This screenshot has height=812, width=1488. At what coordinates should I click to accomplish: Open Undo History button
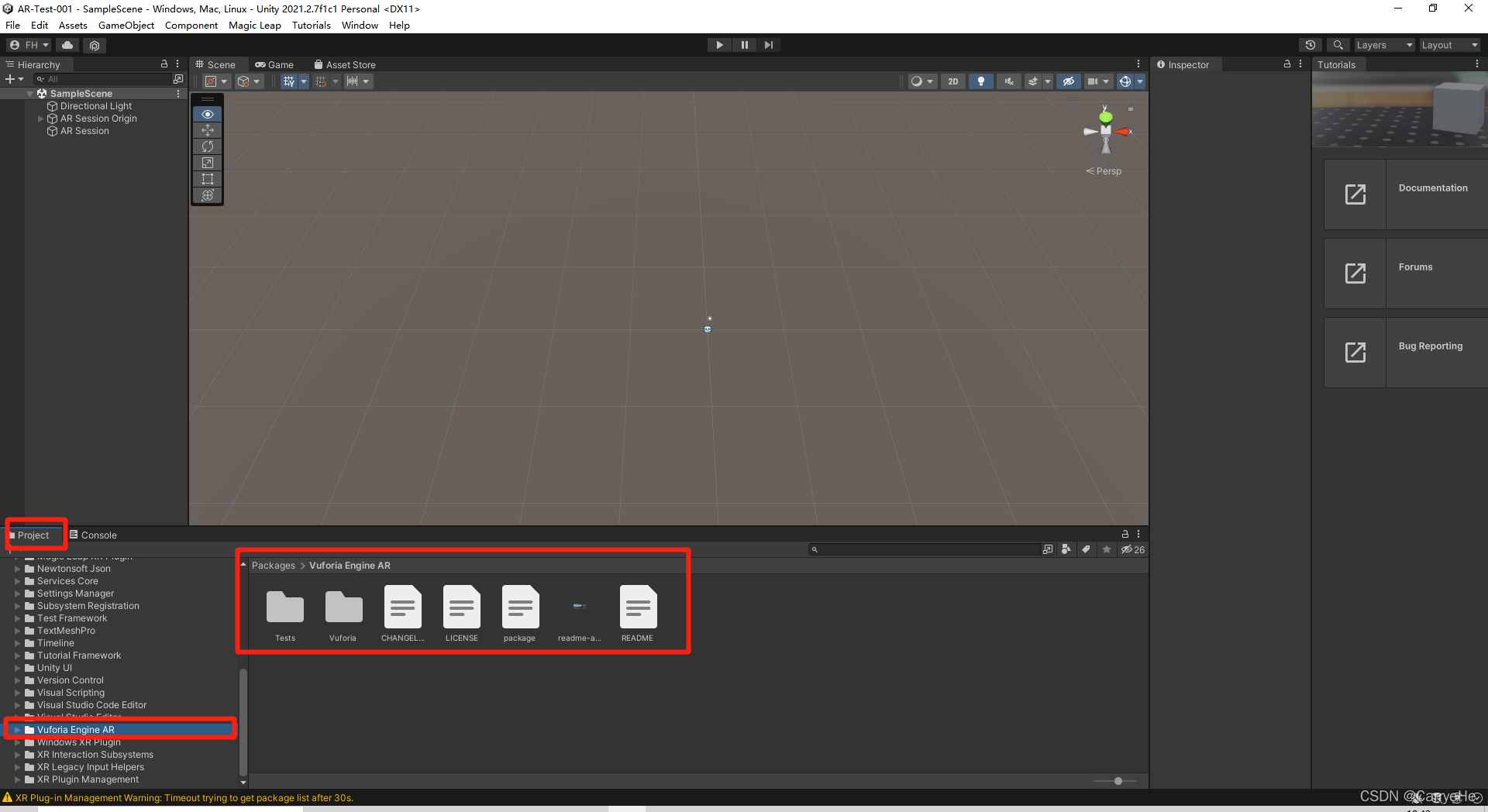(x=1311, y=45)
